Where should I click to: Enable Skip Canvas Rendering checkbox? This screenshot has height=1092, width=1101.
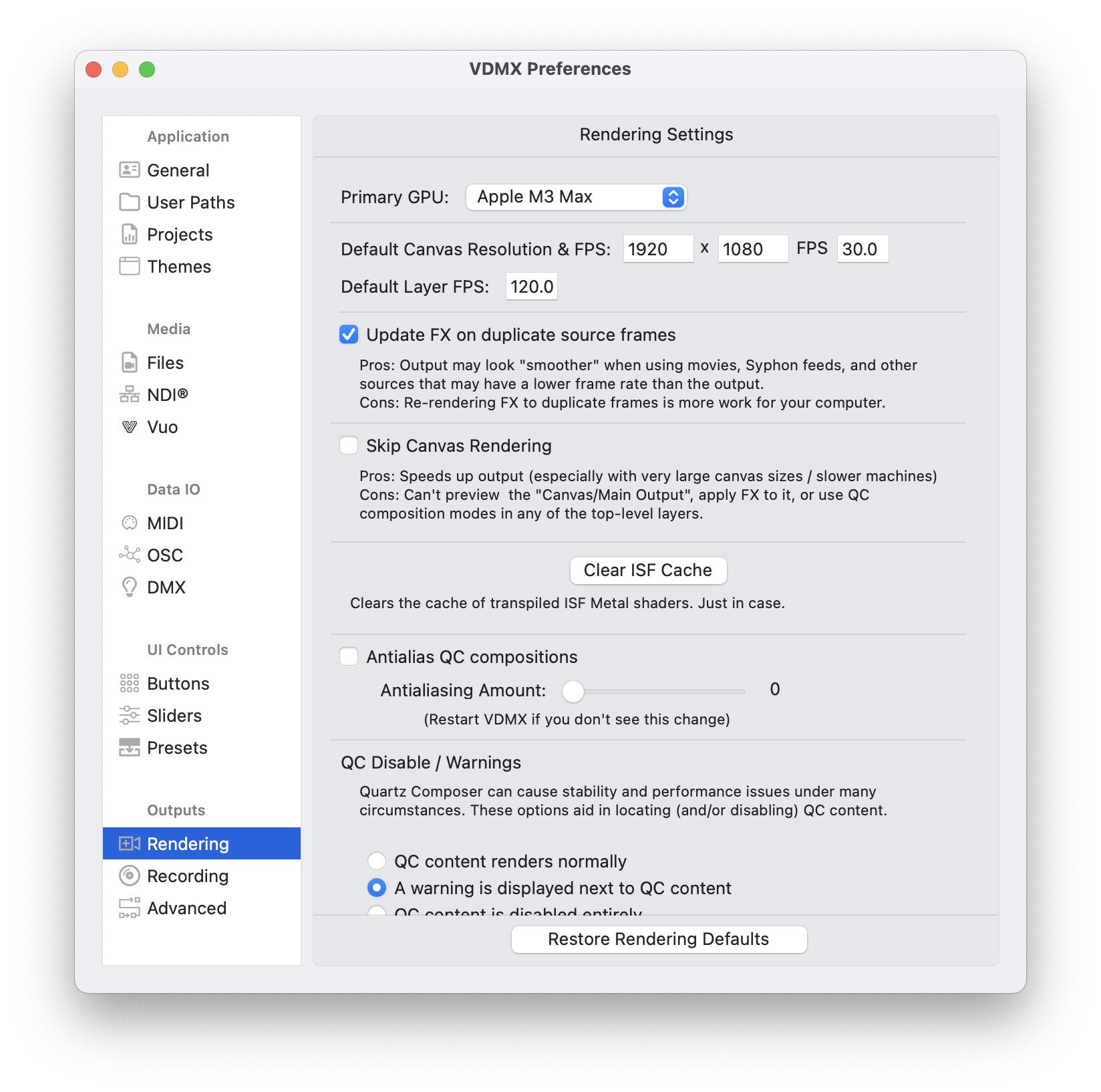[349, 446]
